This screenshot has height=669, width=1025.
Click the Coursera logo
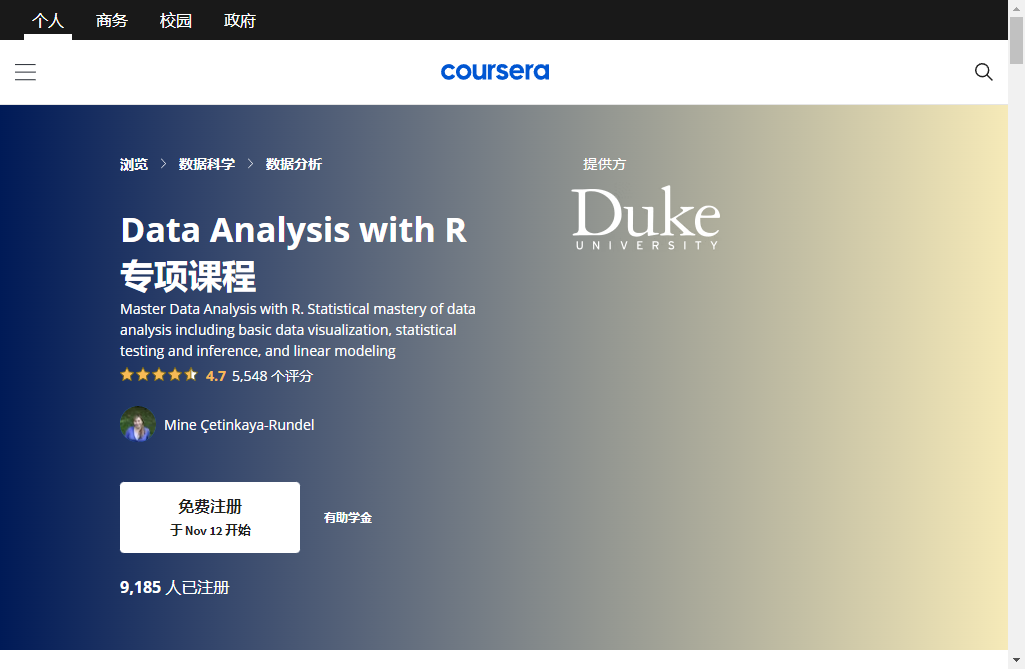pos(495,72)
